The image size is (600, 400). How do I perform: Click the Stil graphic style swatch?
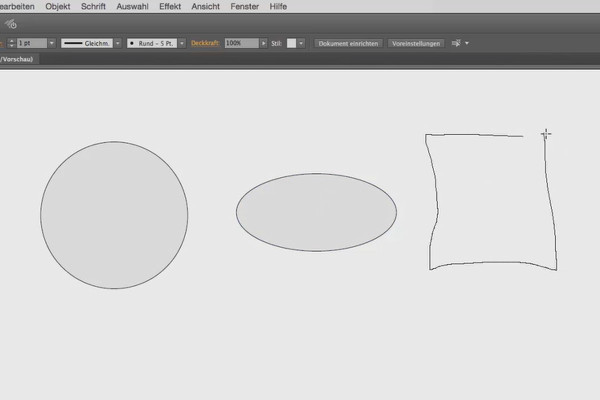pyautogui.click(x=292, y=43)
